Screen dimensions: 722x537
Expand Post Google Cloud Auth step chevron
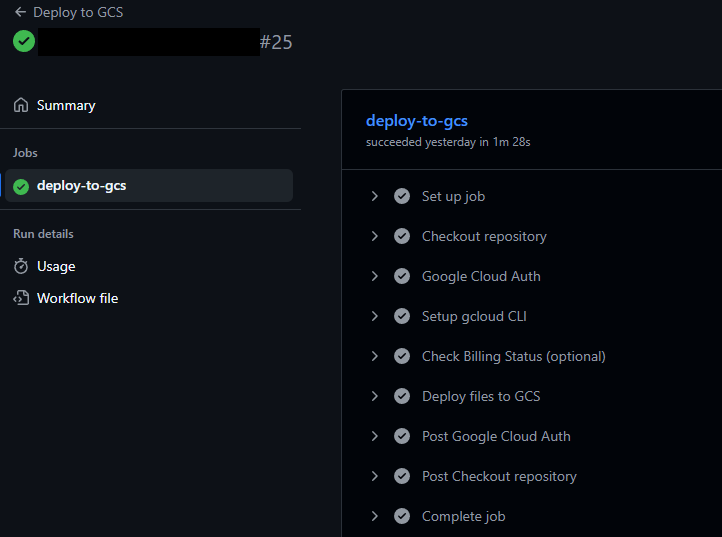pyautogui.click(x=375, y=436)
